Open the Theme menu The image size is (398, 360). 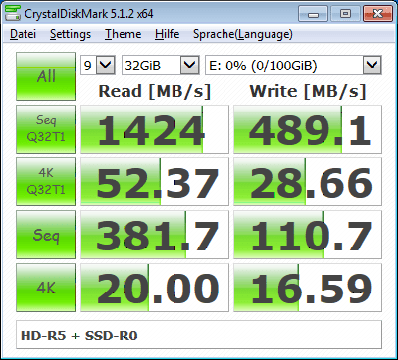(x=123, y=34)
